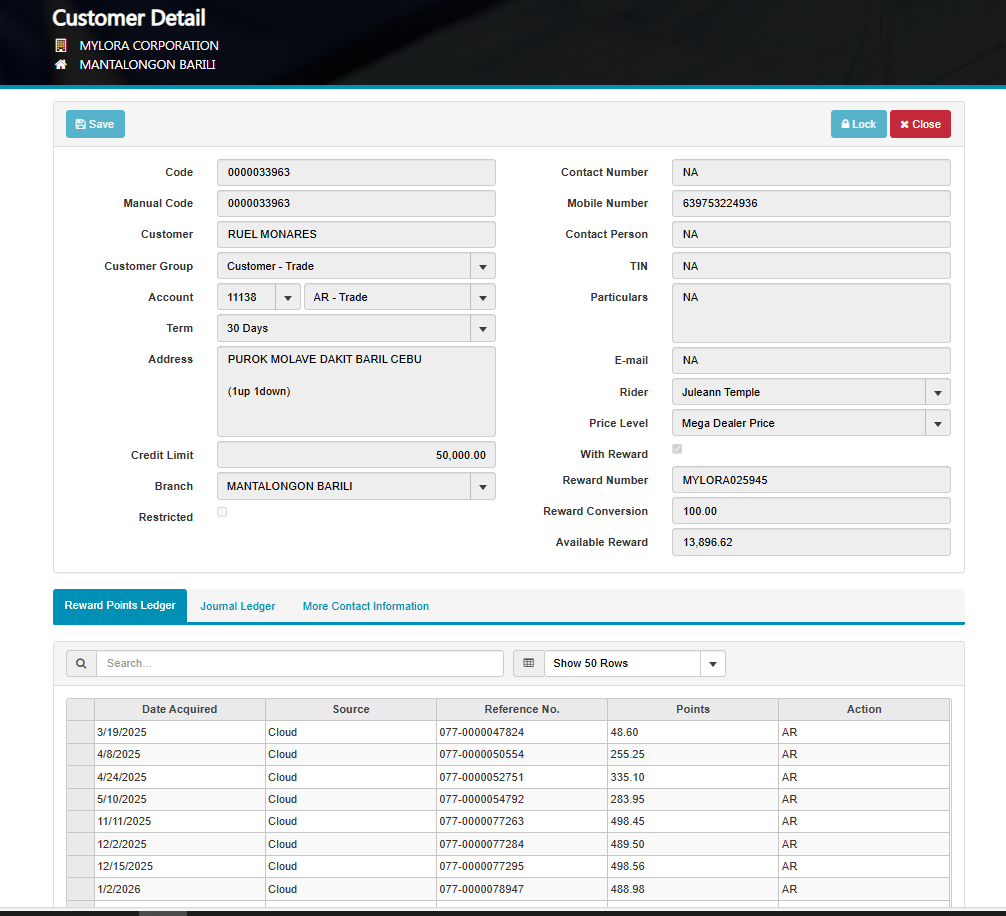Lock the customer record
The height and width of the screenshot is (916, 1006).
point(858,124)
